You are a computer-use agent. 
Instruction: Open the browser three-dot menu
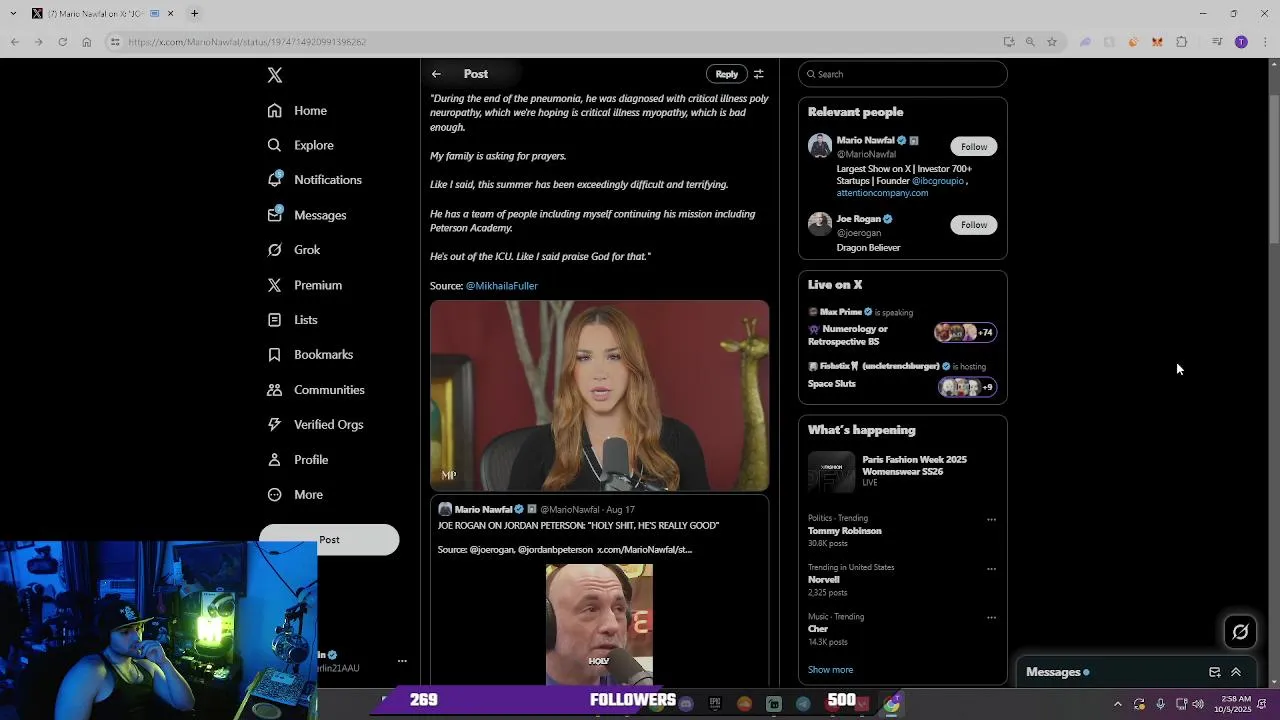point(1265,42)
